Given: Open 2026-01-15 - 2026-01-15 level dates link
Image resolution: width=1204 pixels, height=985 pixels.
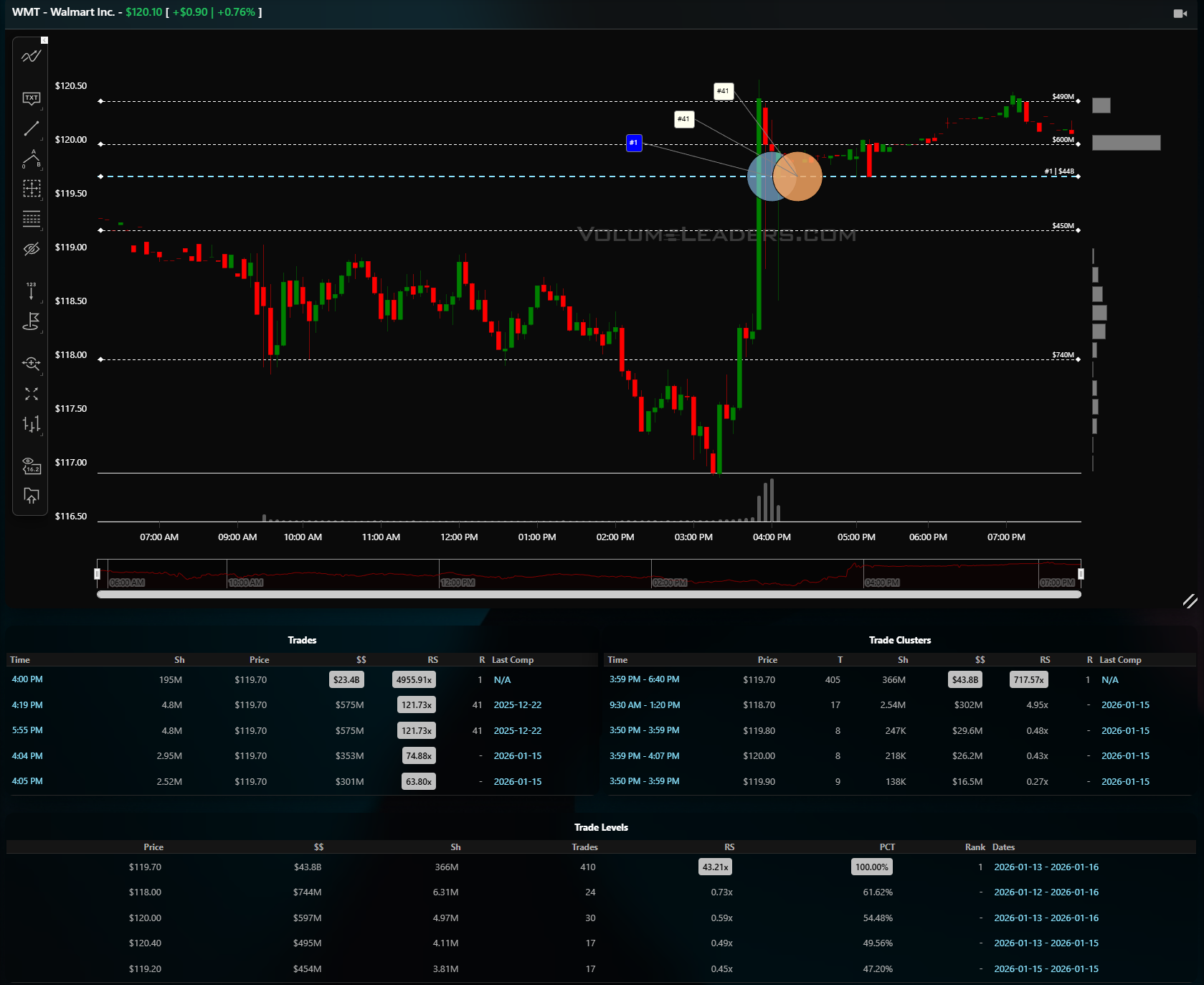Looking at the screenshot, I should pos(1046,969).
